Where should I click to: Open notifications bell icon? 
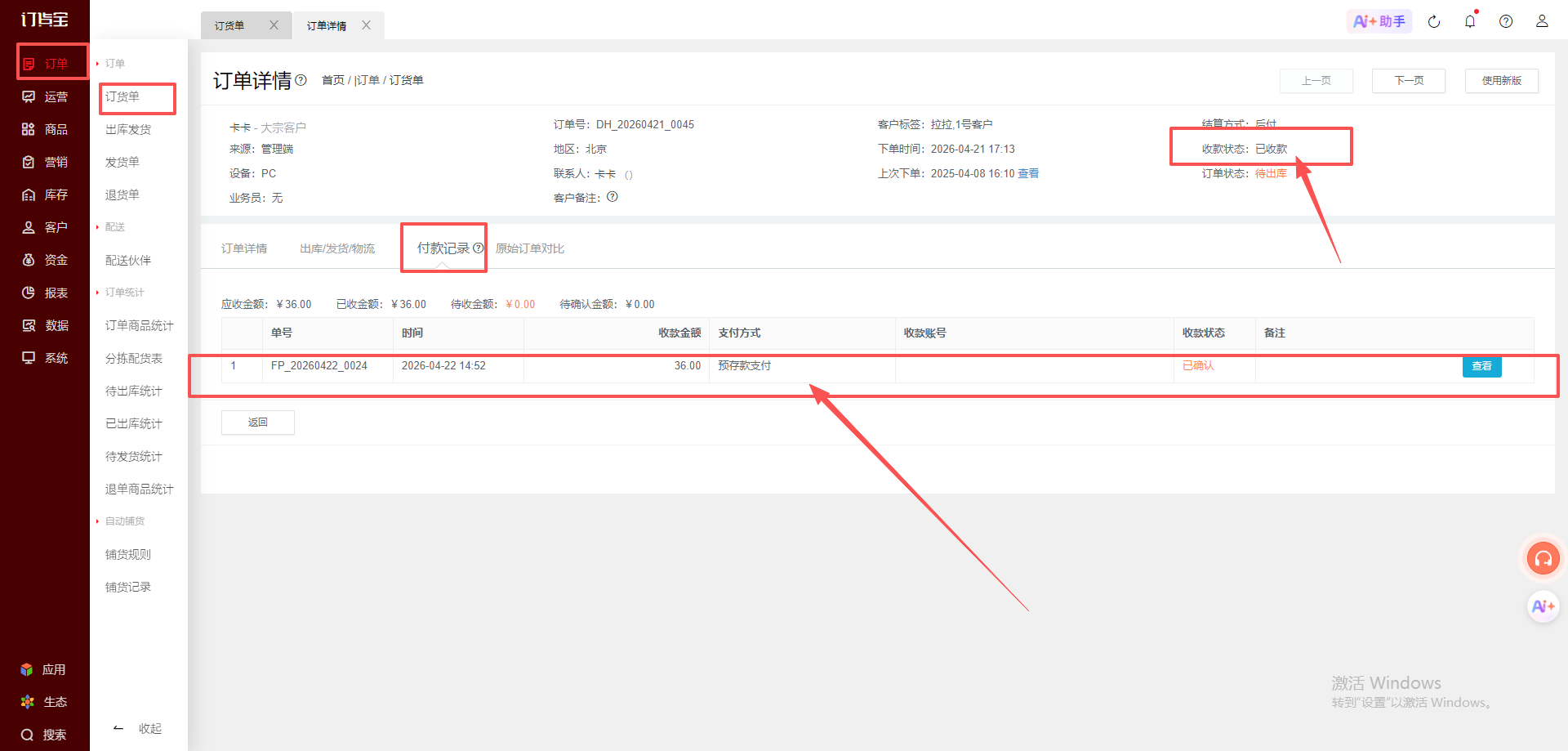click(1470, 21)
